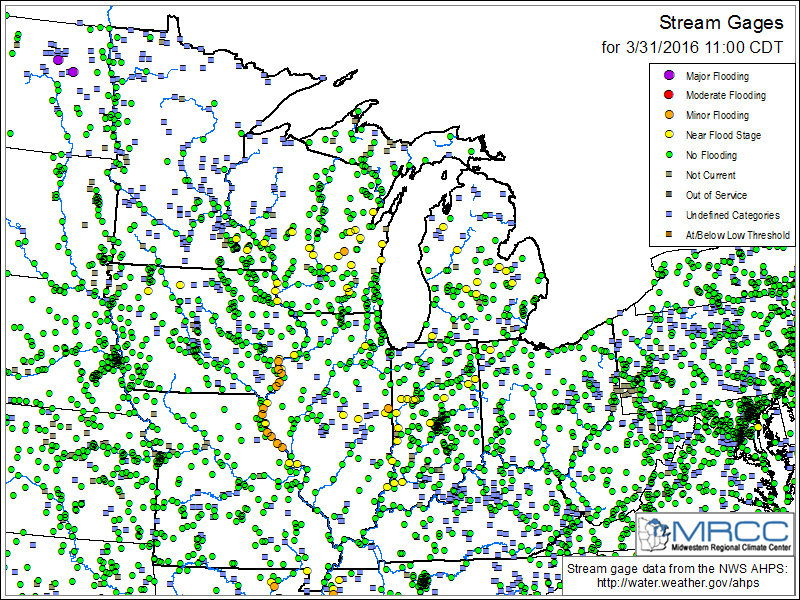Click the 'Undefined Categories' legend label

[733, 215]
